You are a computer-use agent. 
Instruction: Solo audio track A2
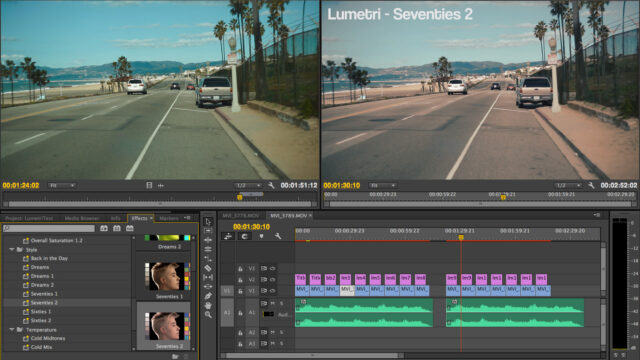[282, 333]
